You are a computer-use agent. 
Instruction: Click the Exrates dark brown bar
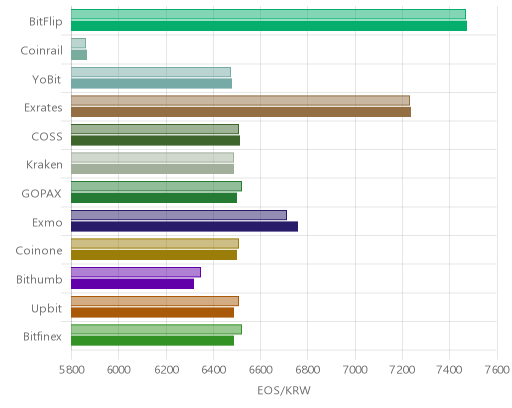coord(241,112)
